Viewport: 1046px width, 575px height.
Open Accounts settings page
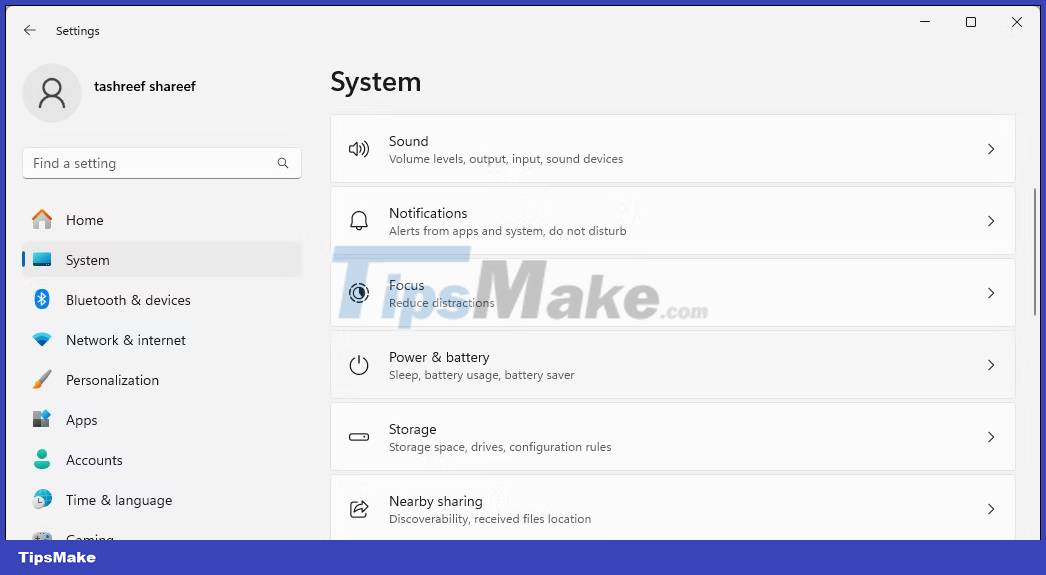coord(162,460)
